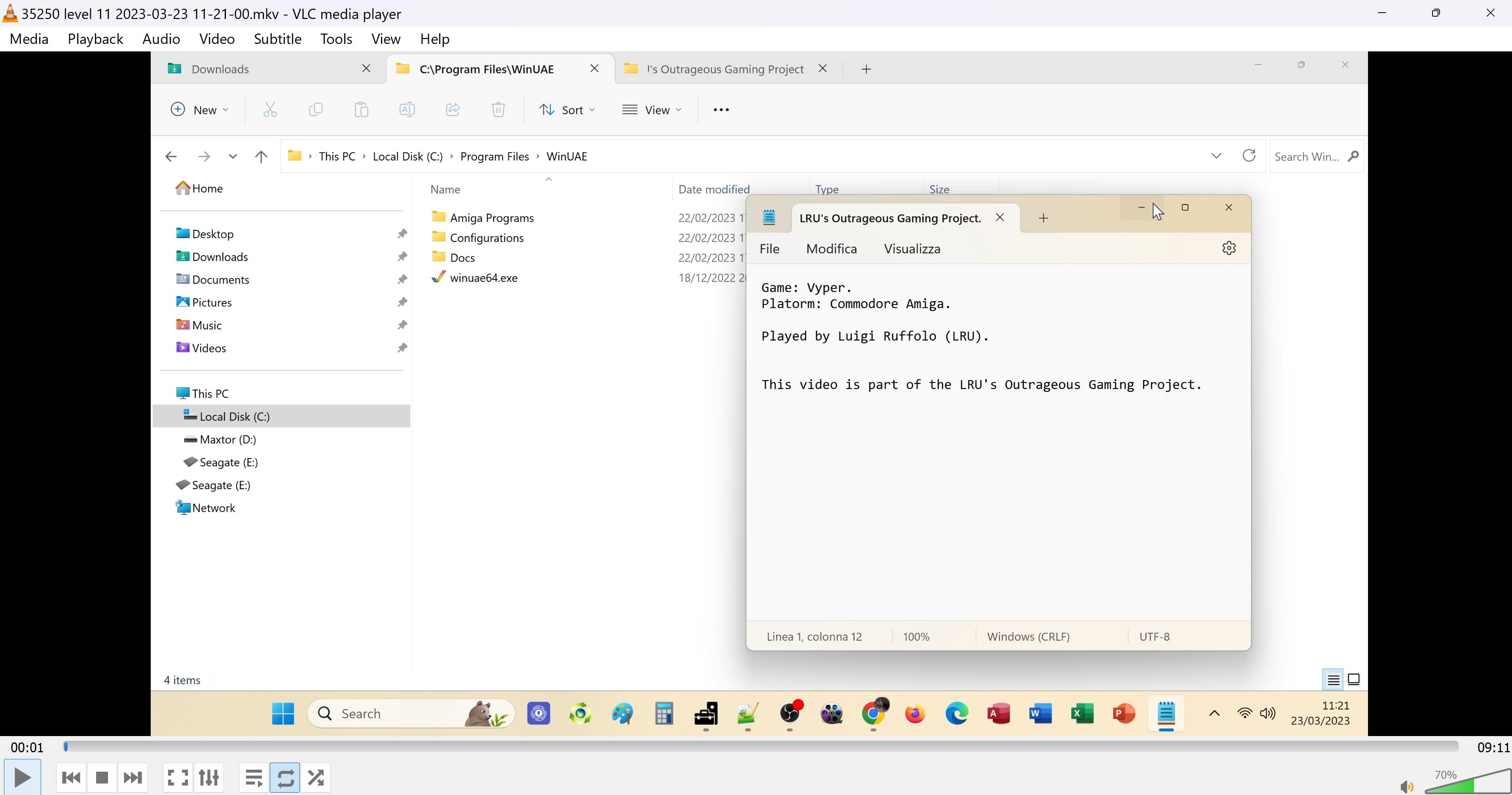Open Firefox from the taskbar
The height and width of the screenshot is (795, 1512).
(x=915, y=714)
